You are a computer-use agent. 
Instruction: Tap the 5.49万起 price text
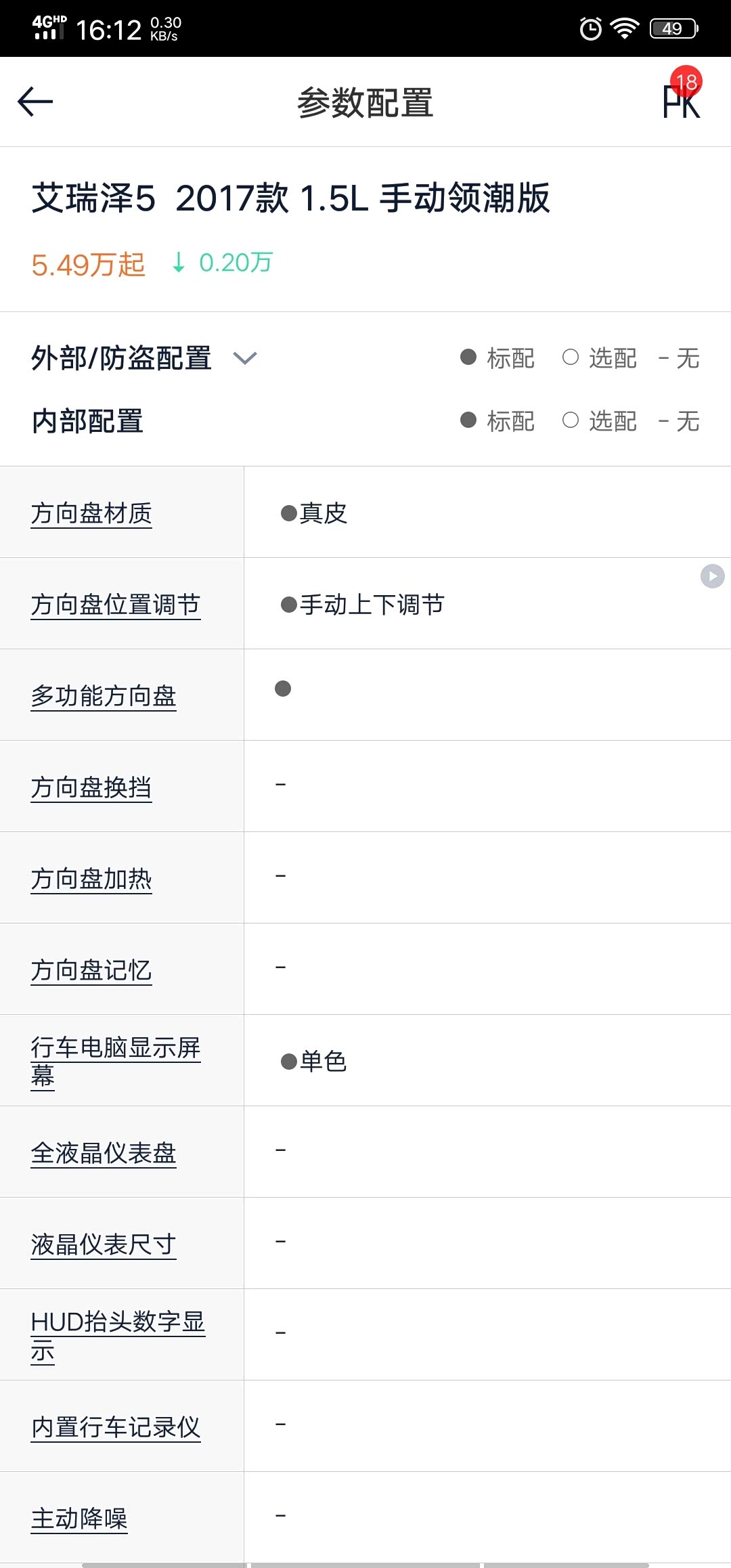coord(88,264)
